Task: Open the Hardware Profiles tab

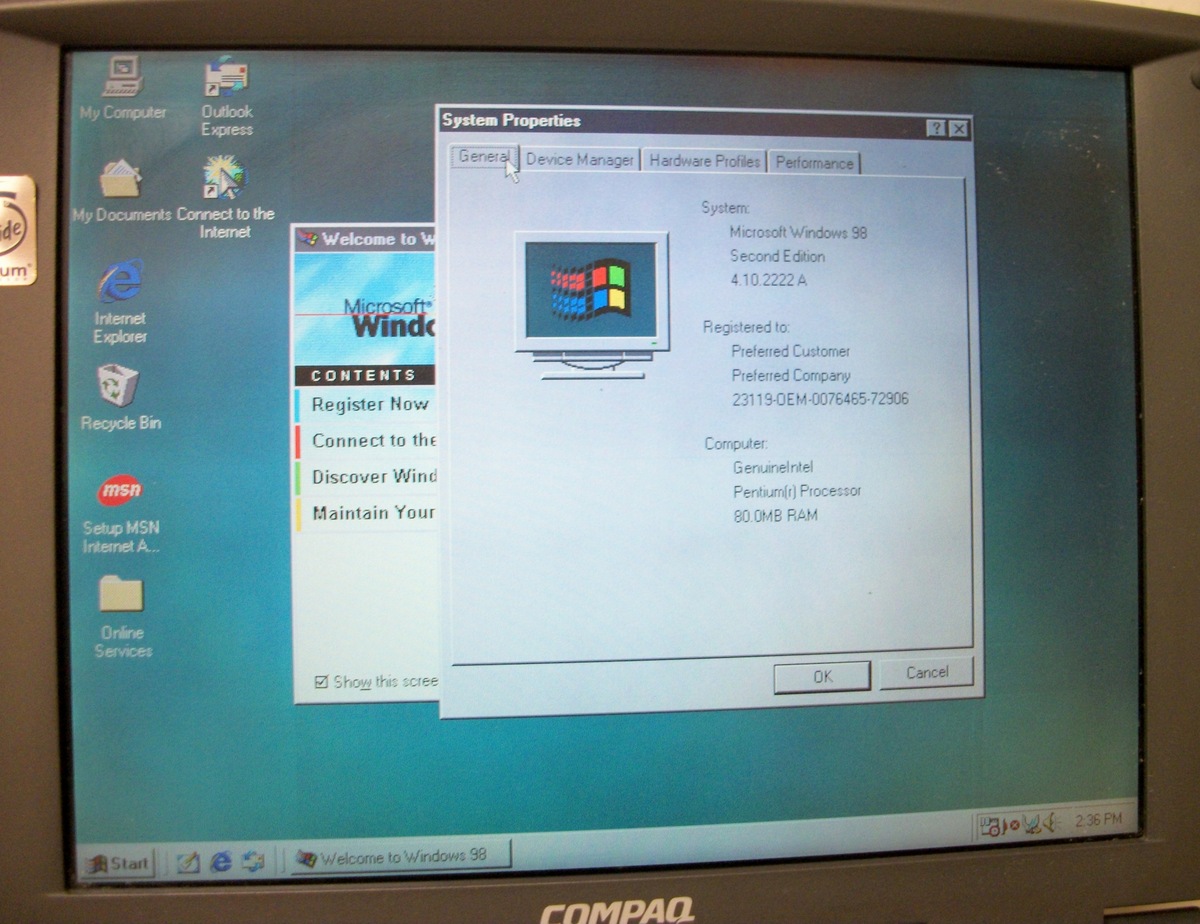Action: [704, 161]
